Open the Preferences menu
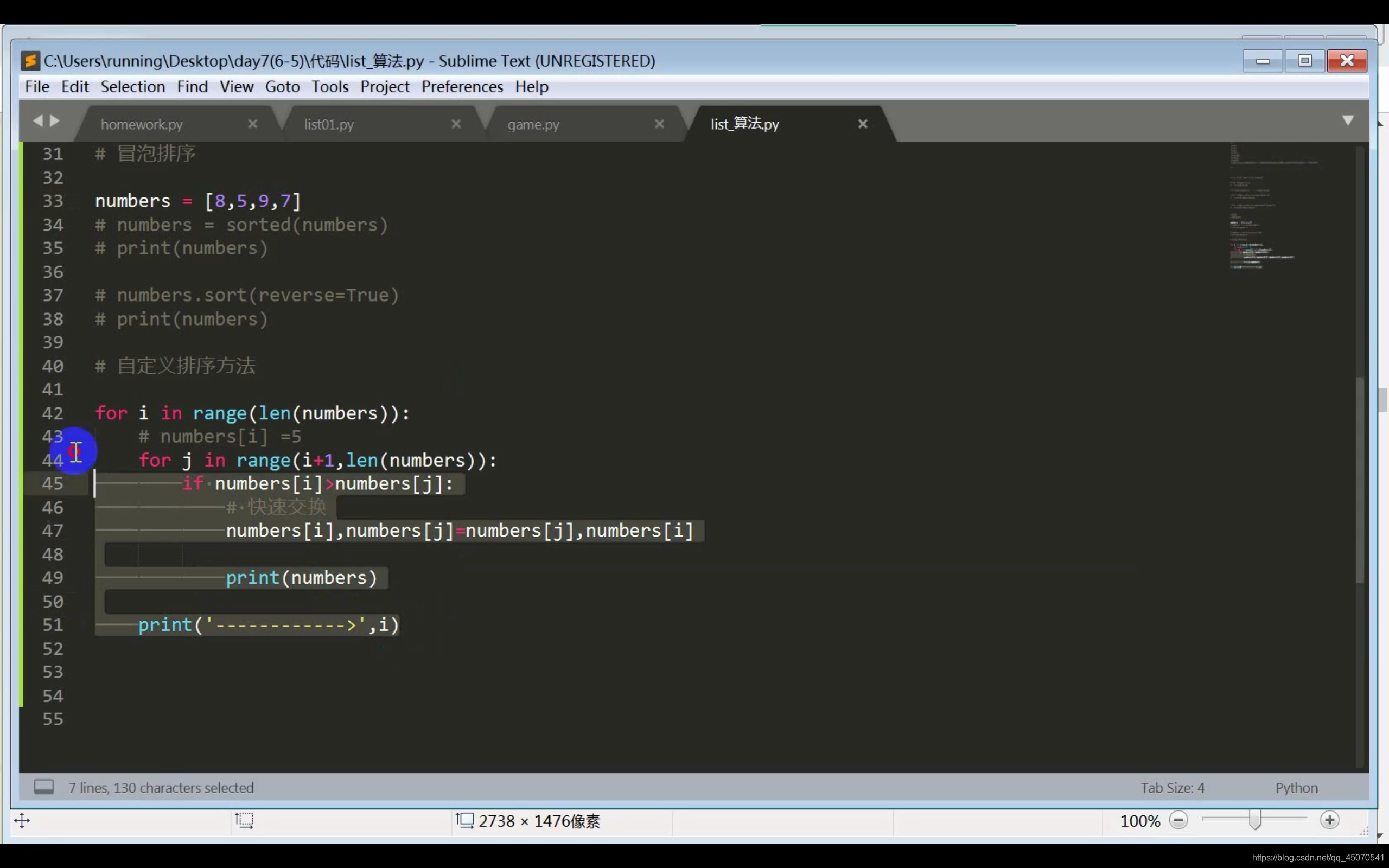 pyautogui.click(x=462, y=87)
